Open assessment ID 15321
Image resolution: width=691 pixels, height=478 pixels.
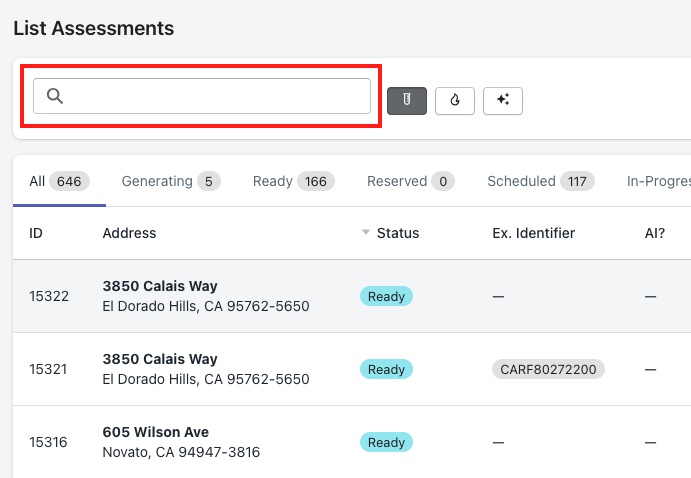[48, 369]
